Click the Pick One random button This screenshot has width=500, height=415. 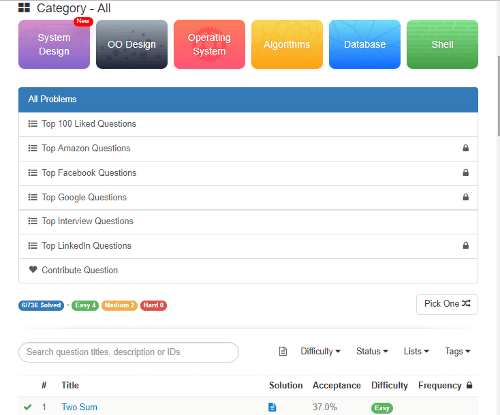[x=447, y=304]
